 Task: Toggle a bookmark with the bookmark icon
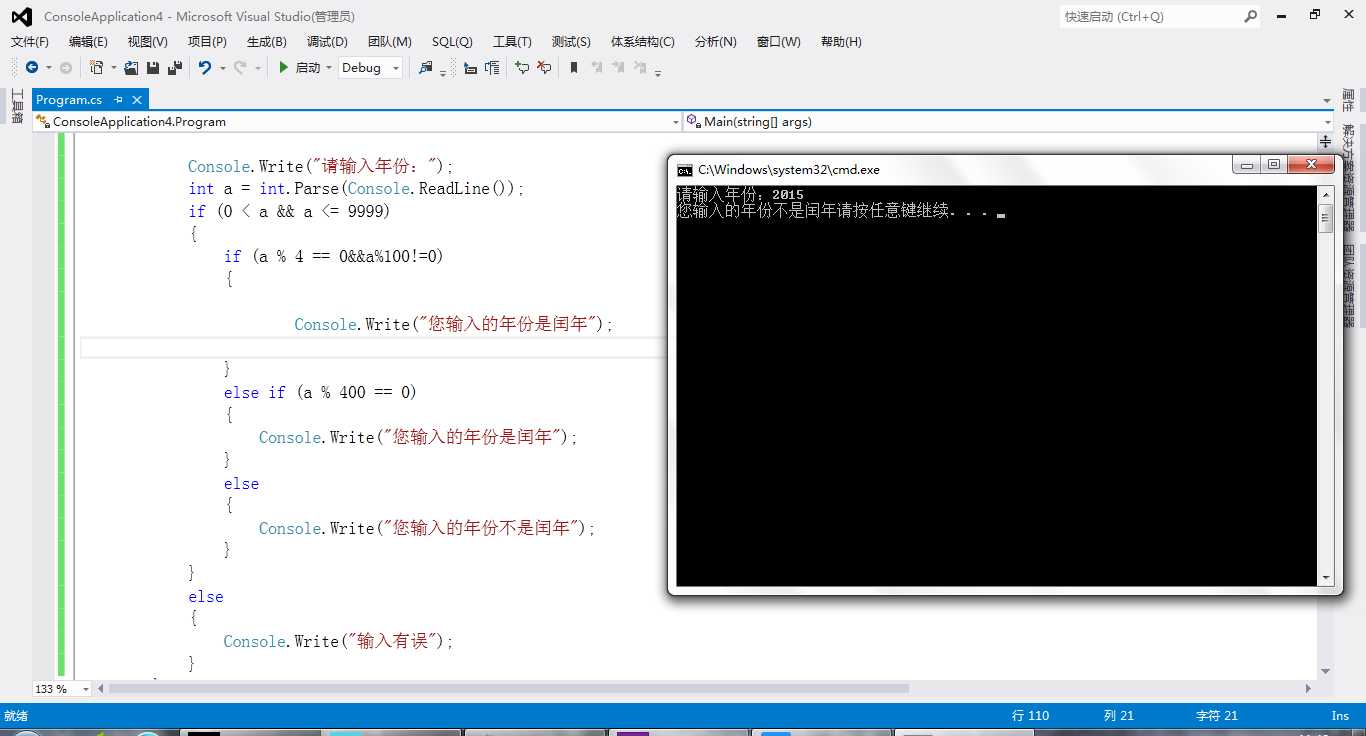point(574,68)
